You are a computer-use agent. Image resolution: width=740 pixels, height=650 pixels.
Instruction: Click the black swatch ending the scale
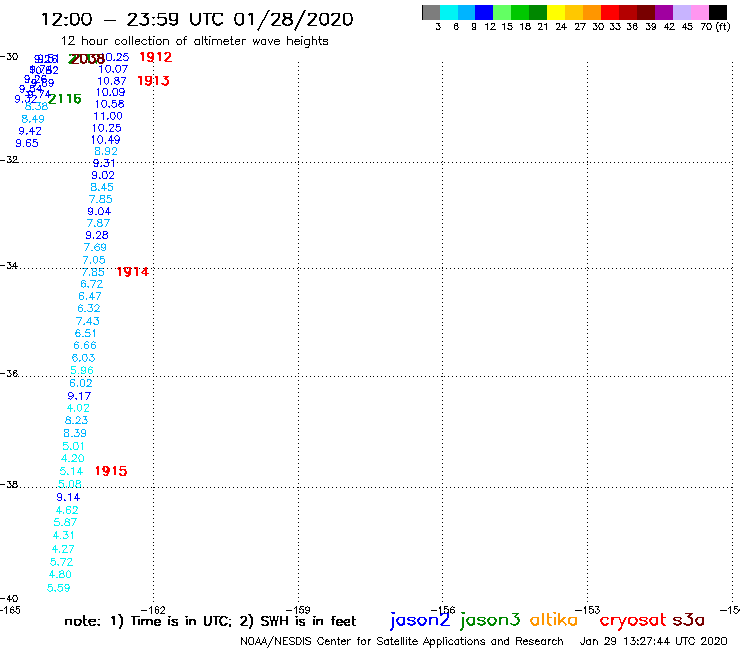click(717, 12)
